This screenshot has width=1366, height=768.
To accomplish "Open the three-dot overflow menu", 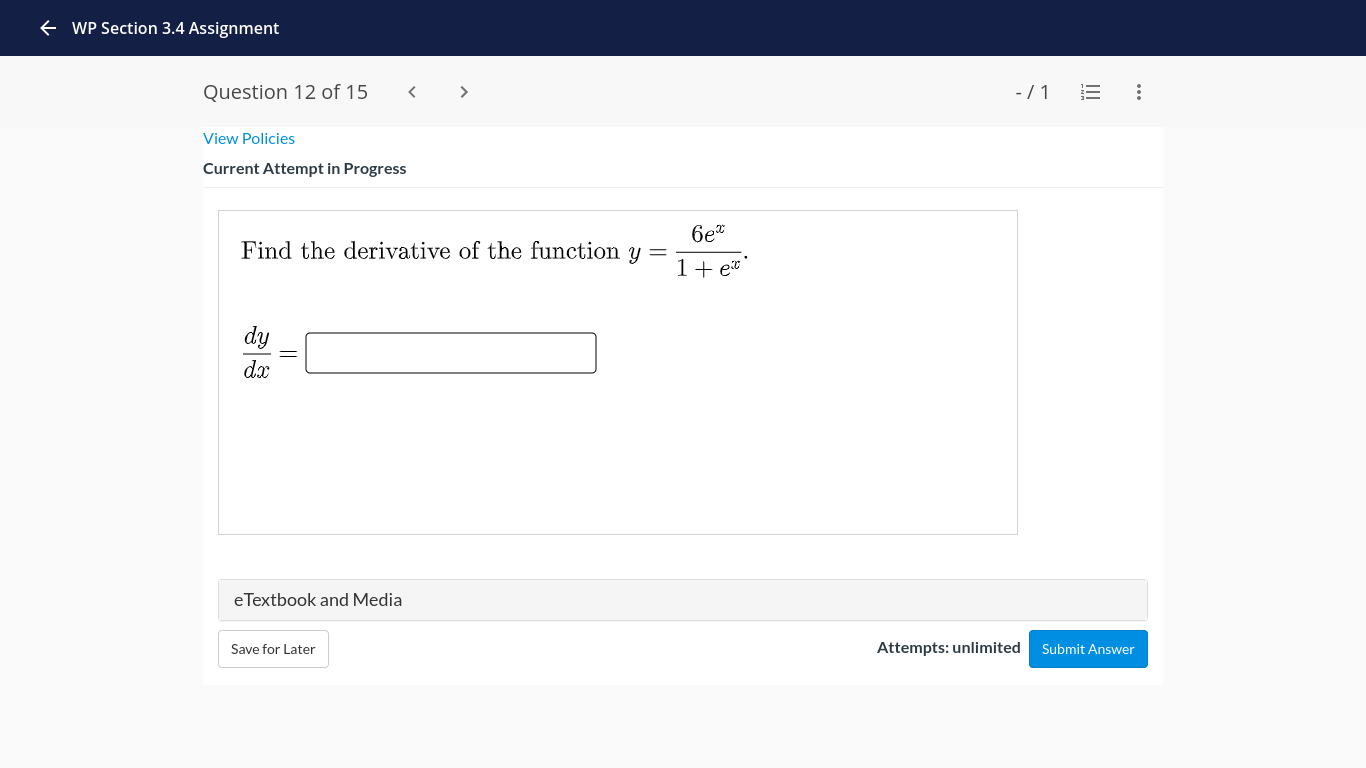I will pos(1138,91).
